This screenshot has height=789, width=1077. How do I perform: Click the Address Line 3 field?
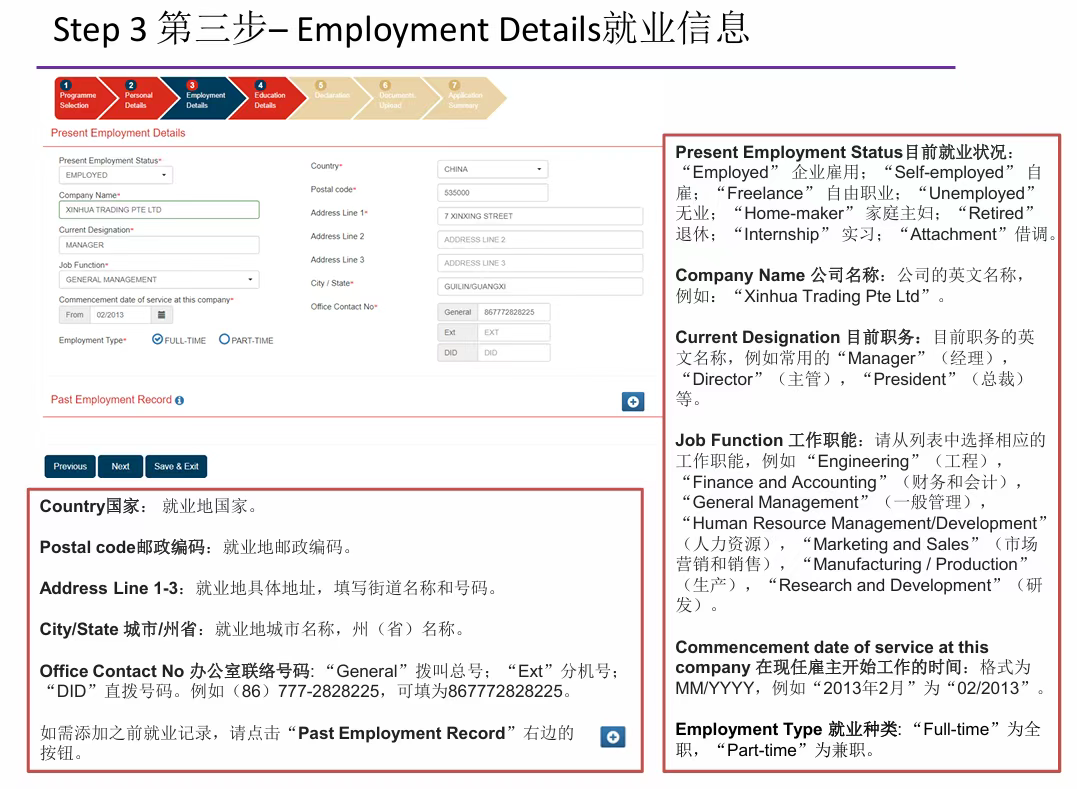tap(540, 263)
